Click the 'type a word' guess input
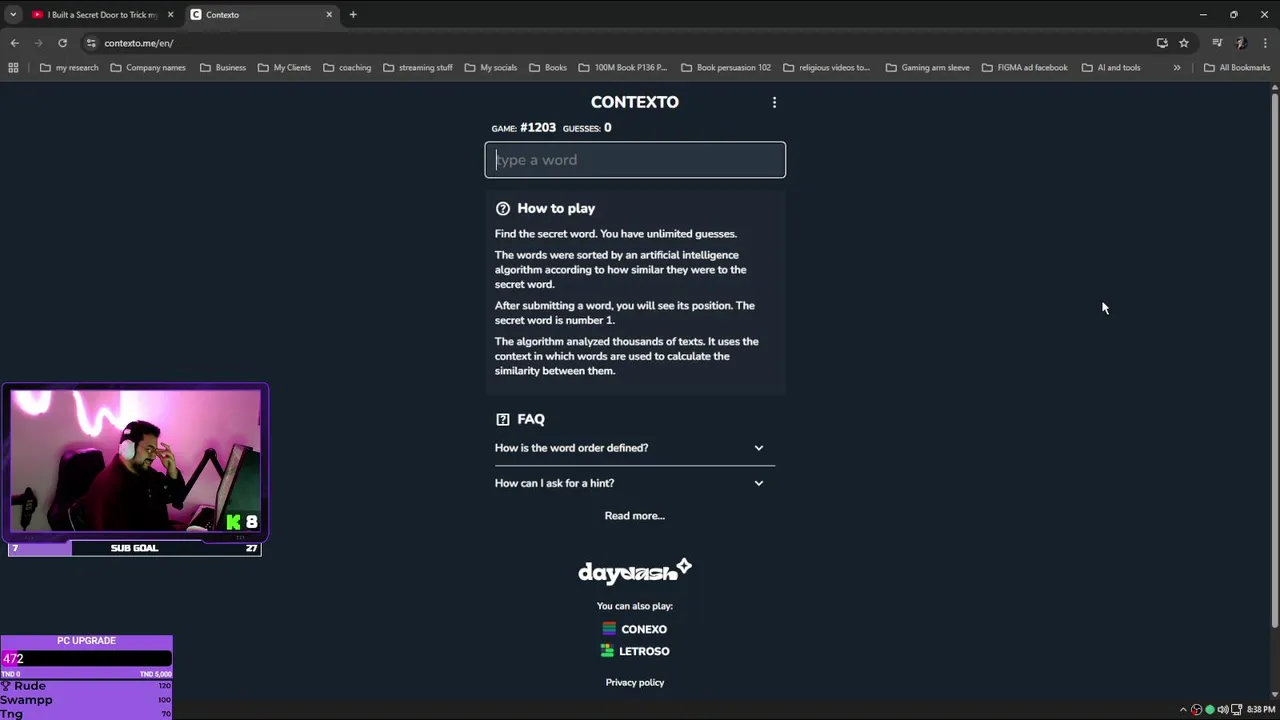The image size is (1280, 720). 635,160
